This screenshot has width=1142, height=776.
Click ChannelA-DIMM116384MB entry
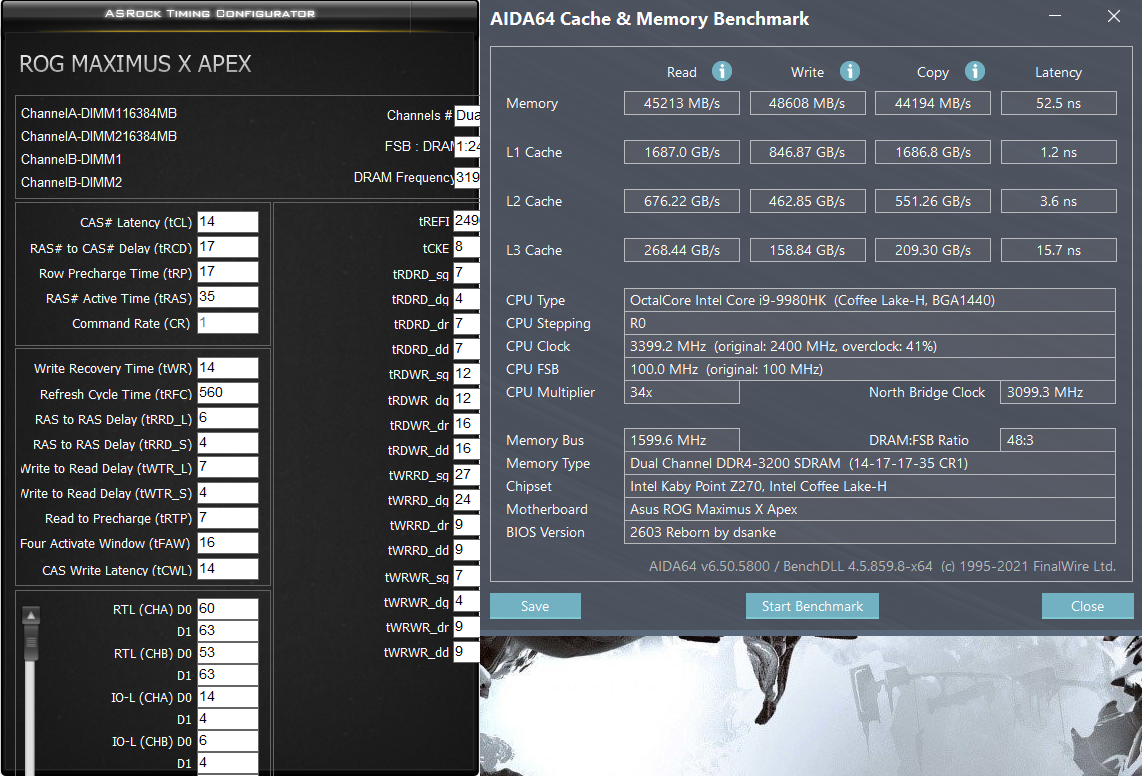[x=99, y=113]
